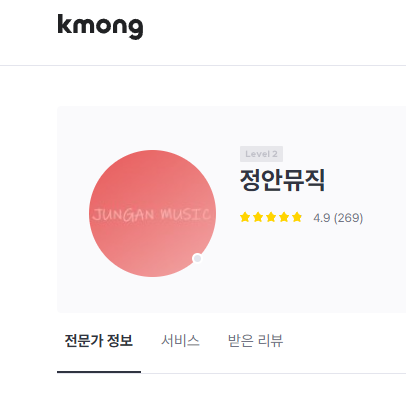
Task: Click empty card area below the star rating
Action: (x=300, y=267)
